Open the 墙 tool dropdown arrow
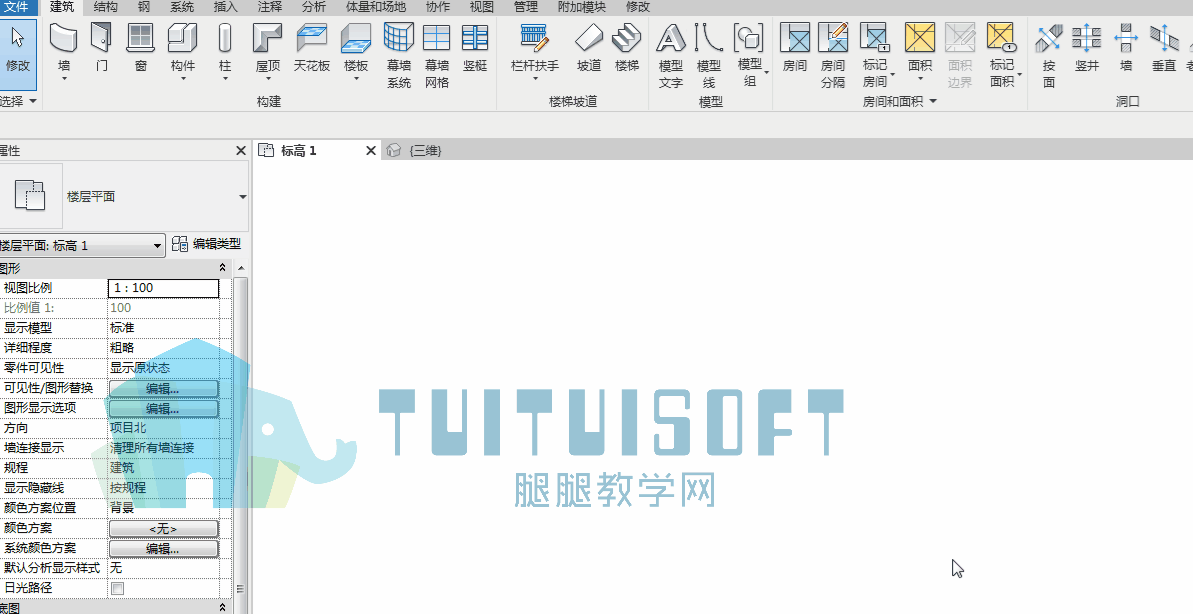 click(x=64, y=78)
